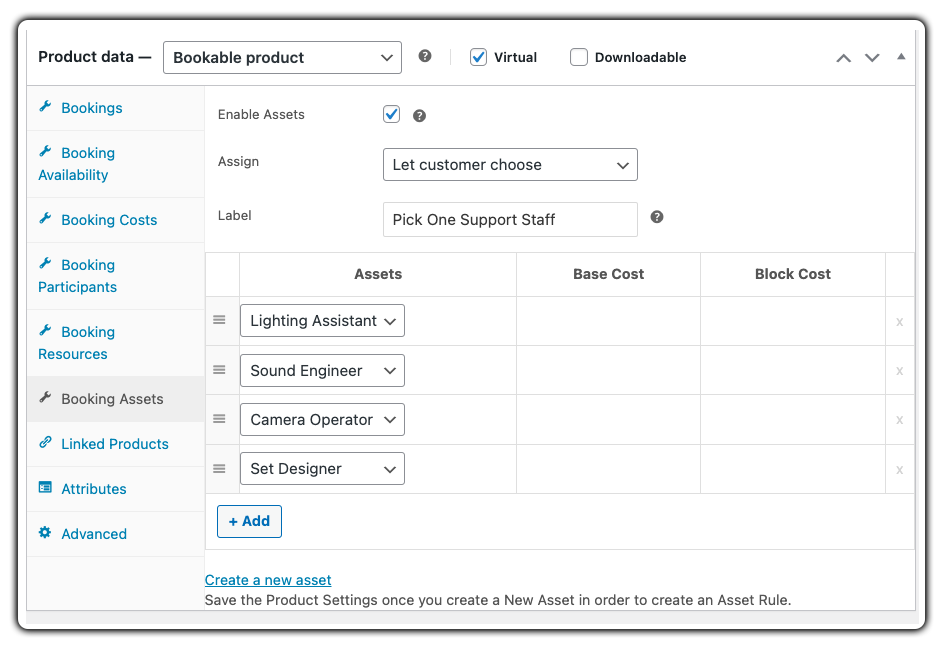Remove the Camera Operator asset row
The image size is (943, 648).
pos(899,420)
